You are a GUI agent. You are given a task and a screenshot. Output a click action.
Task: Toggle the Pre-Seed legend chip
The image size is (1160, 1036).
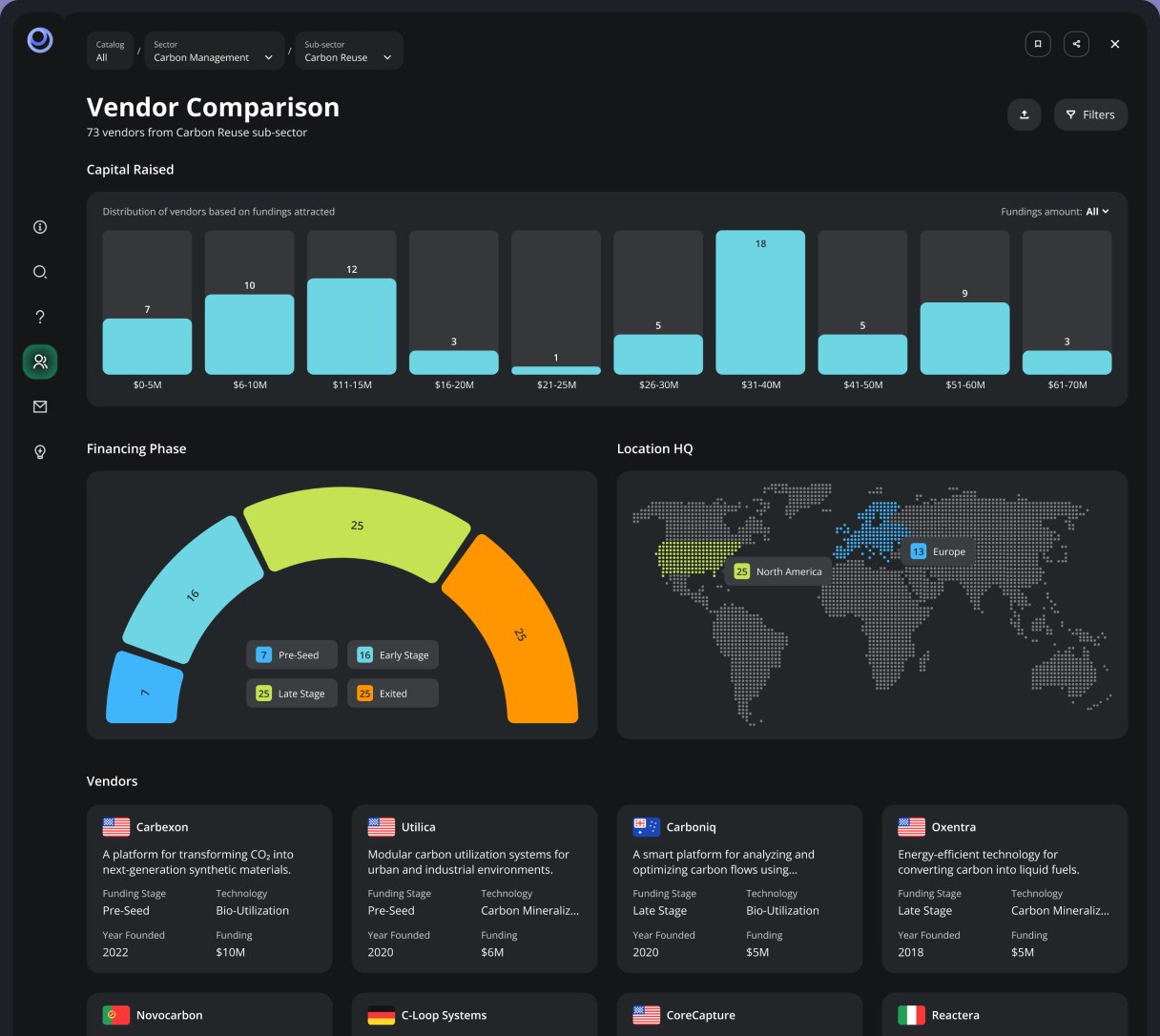pos(291,654)
